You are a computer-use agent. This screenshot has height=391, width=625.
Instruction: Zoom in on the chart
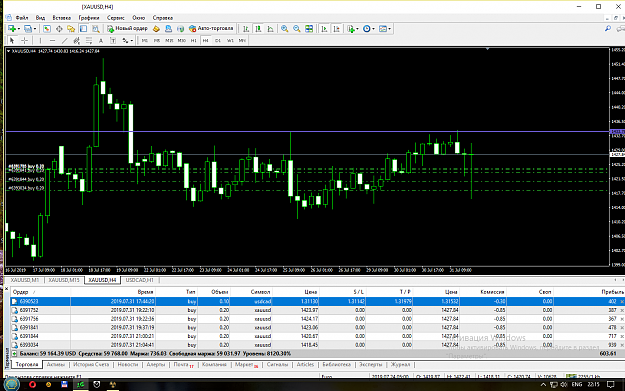285,29
